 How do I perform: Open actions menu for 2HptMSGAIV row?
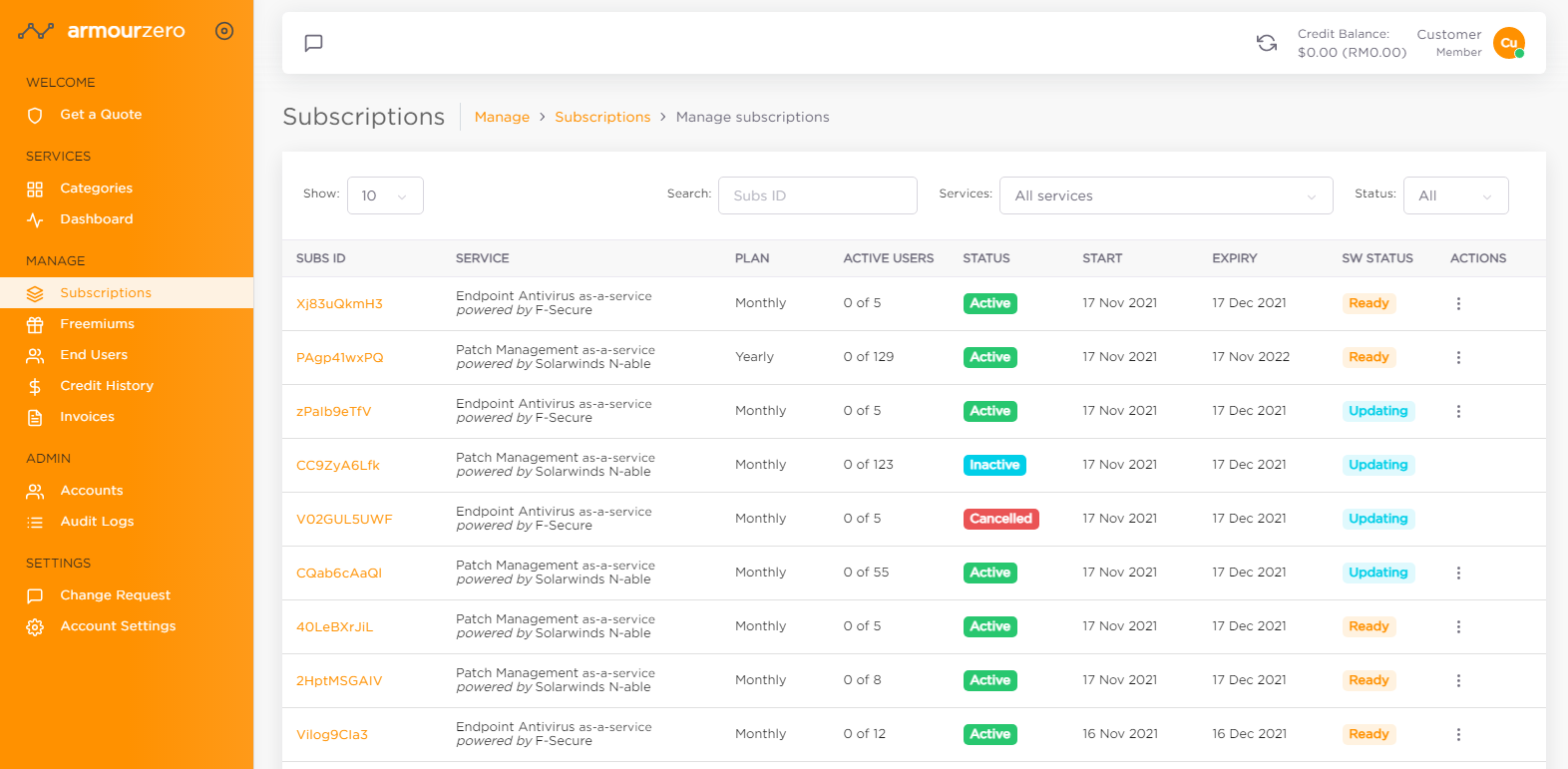pos(1458,680)
